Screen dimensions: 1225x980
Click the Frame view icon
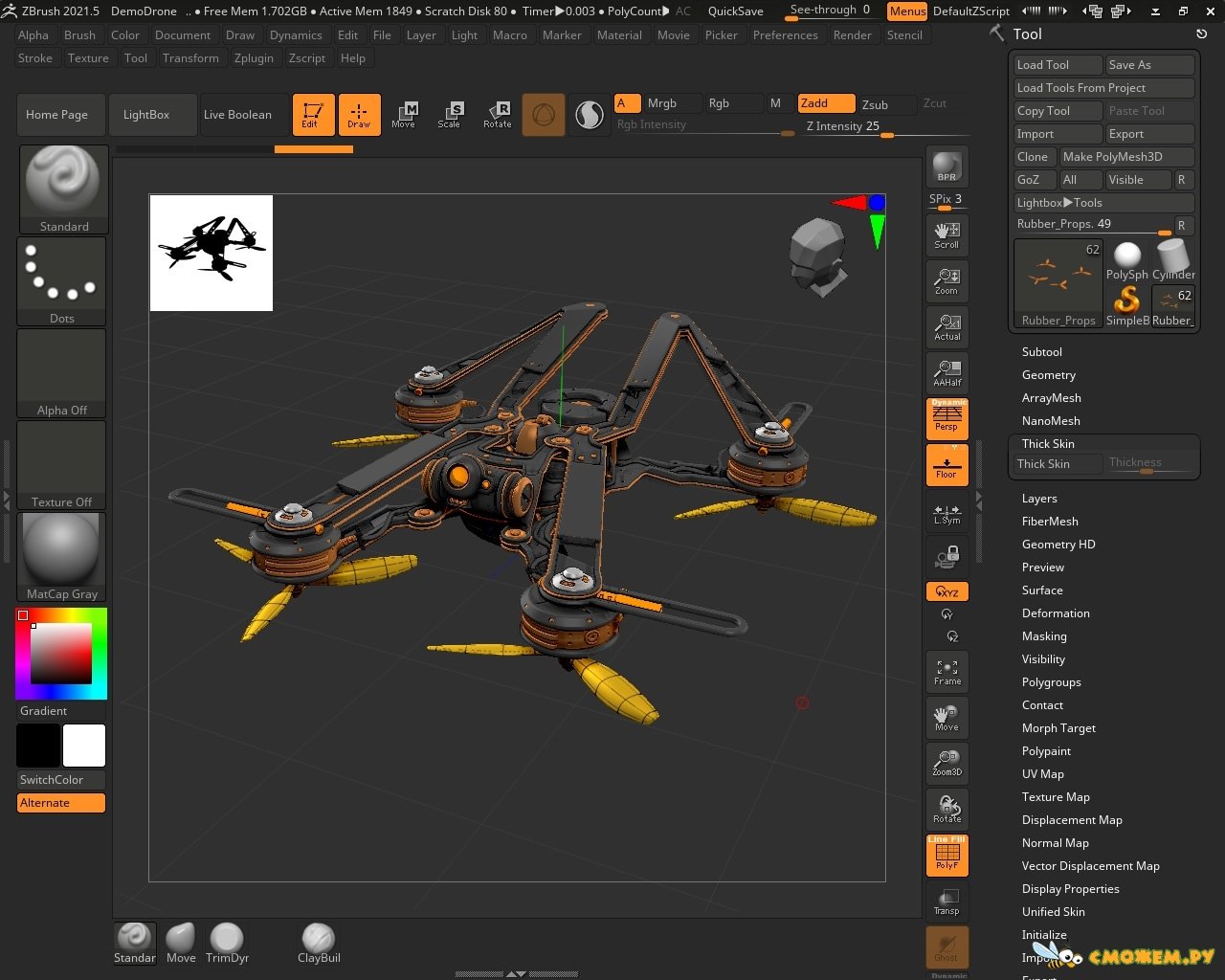[x=947, y=672]
